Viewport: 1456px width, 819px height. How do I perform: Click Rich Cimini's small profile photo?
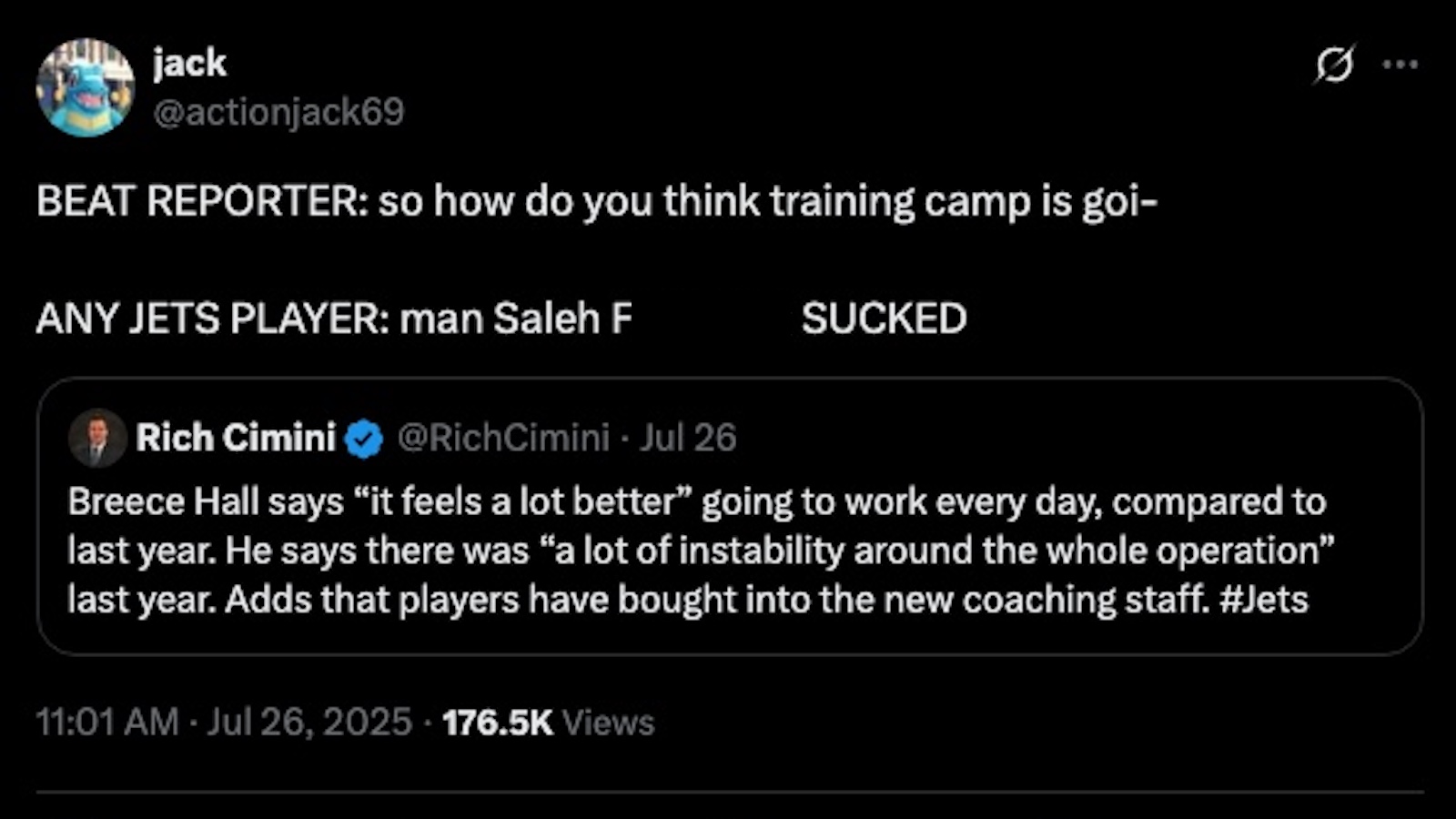tap(97, 438)
